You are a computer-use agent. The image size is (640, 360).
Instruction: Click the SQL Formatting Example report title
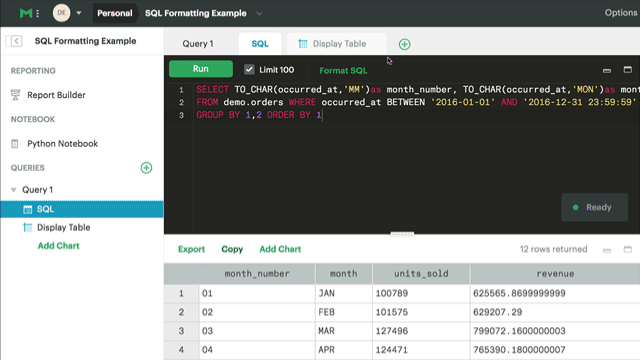[x=196, y=13]
